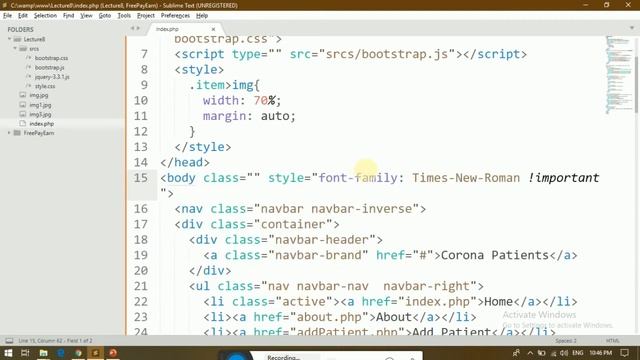Open the tab list dropdown arrow

point(632,28)
